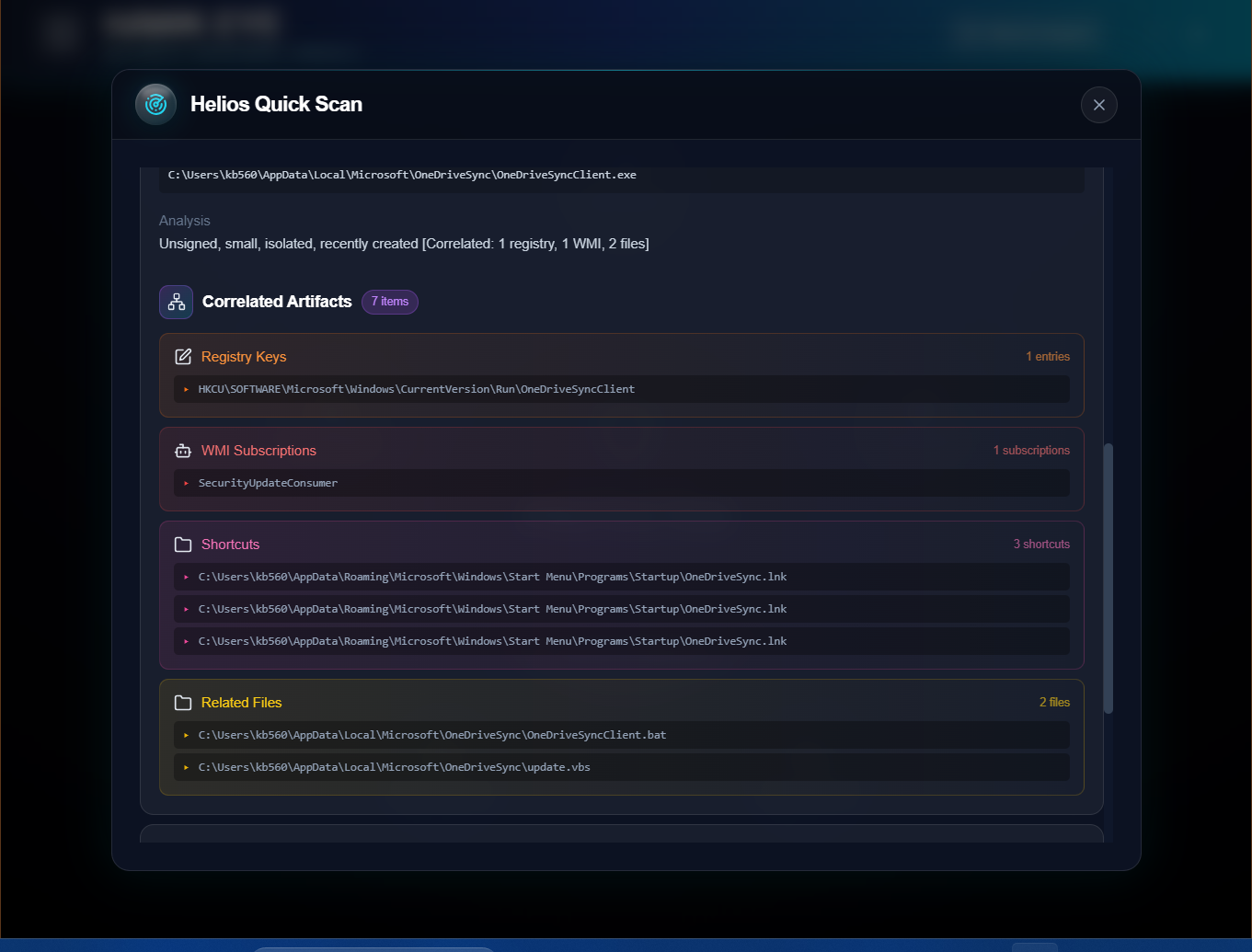The image size is (1252, 952).
Task: Click the Correlated Artifacts network icon
Action: click(176, 302)
